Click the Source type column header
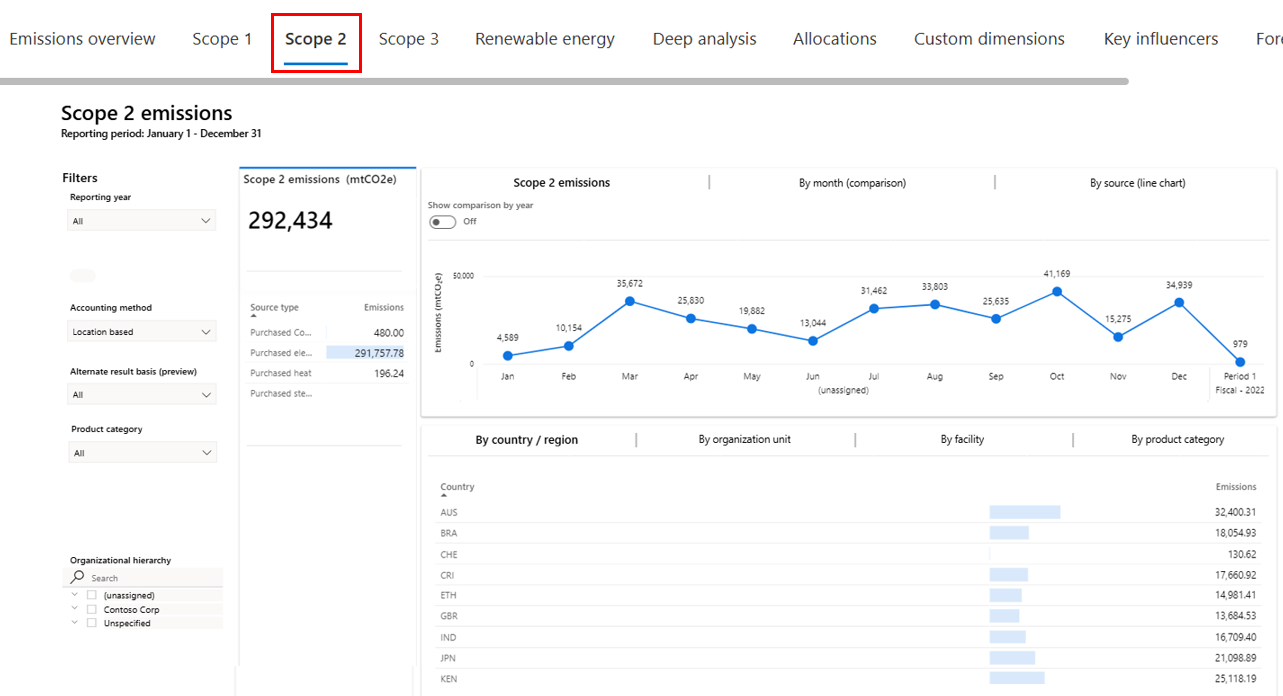Image resolution: width=1283 pixels, height=696 pixels. [x=274, y=308]
